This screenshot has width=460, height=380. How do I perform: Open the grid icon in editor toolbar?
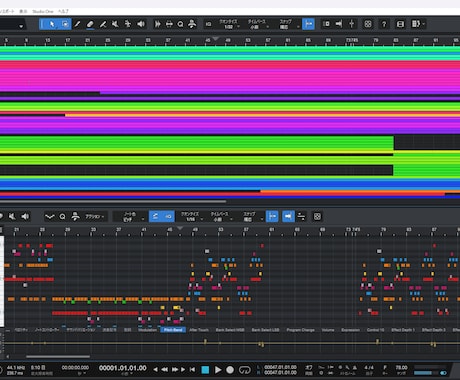pos(317,217)
